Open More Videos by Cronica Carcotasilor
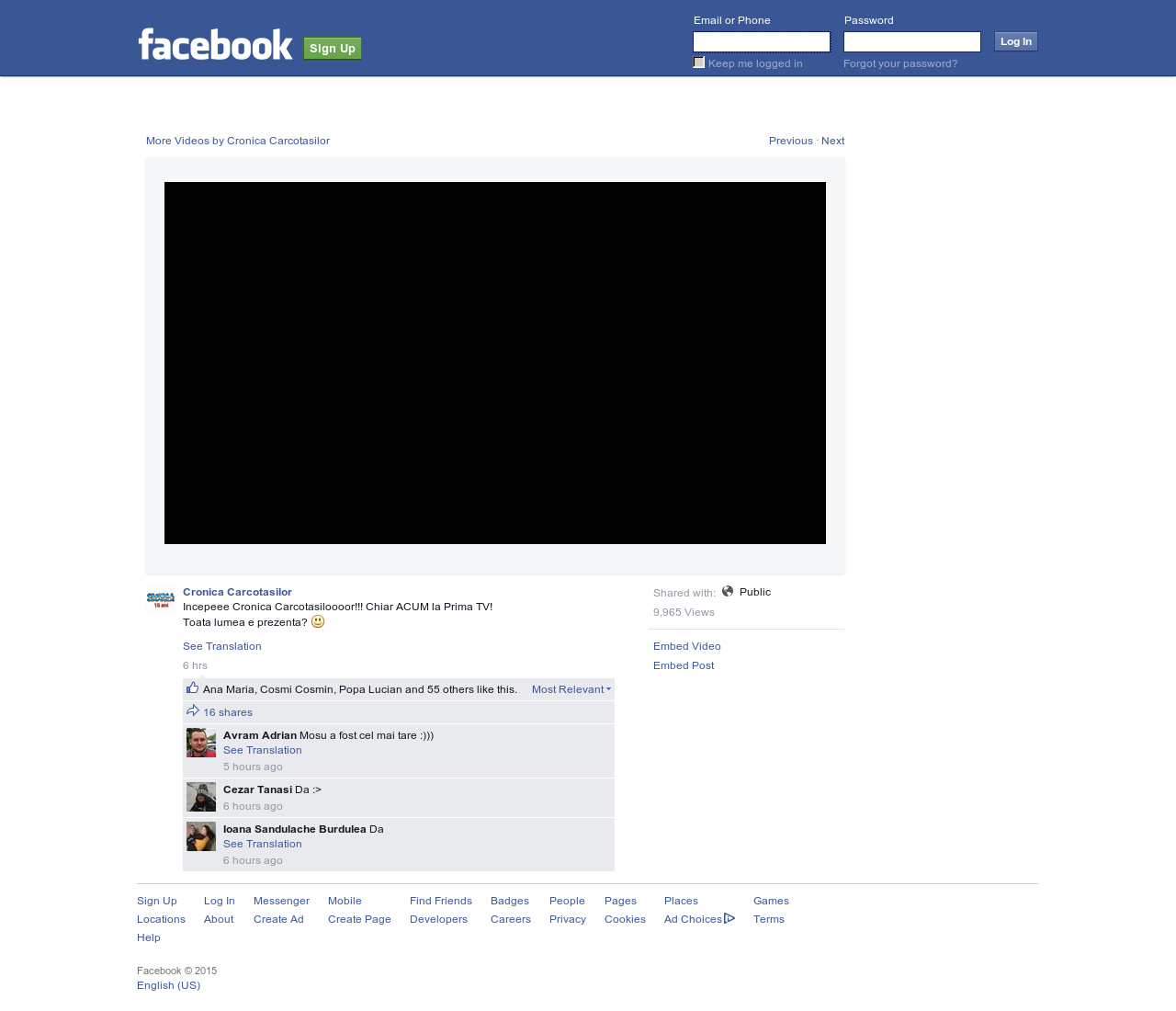The image size is (1176, 1011). click(x=238, y=141)
